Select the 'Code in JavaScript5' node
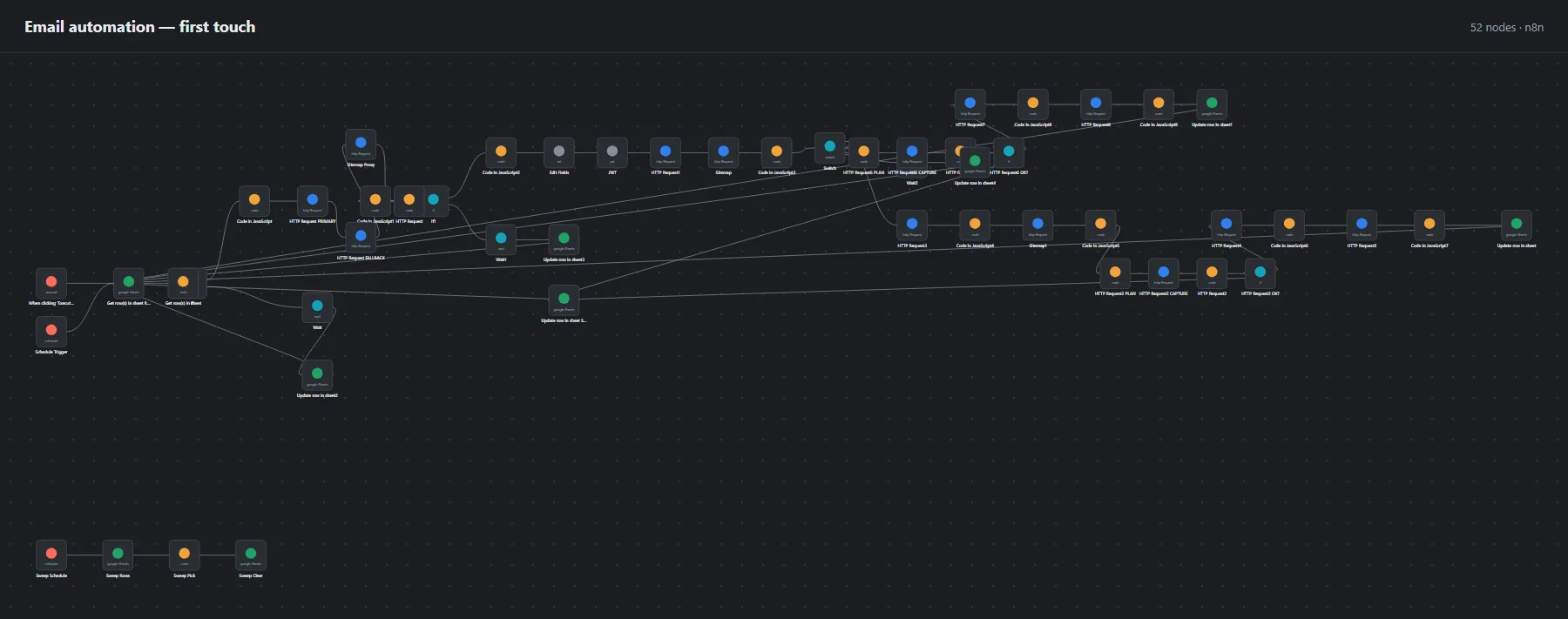The height and width of the screenshot is (619, 1568). coord(1101,226)
